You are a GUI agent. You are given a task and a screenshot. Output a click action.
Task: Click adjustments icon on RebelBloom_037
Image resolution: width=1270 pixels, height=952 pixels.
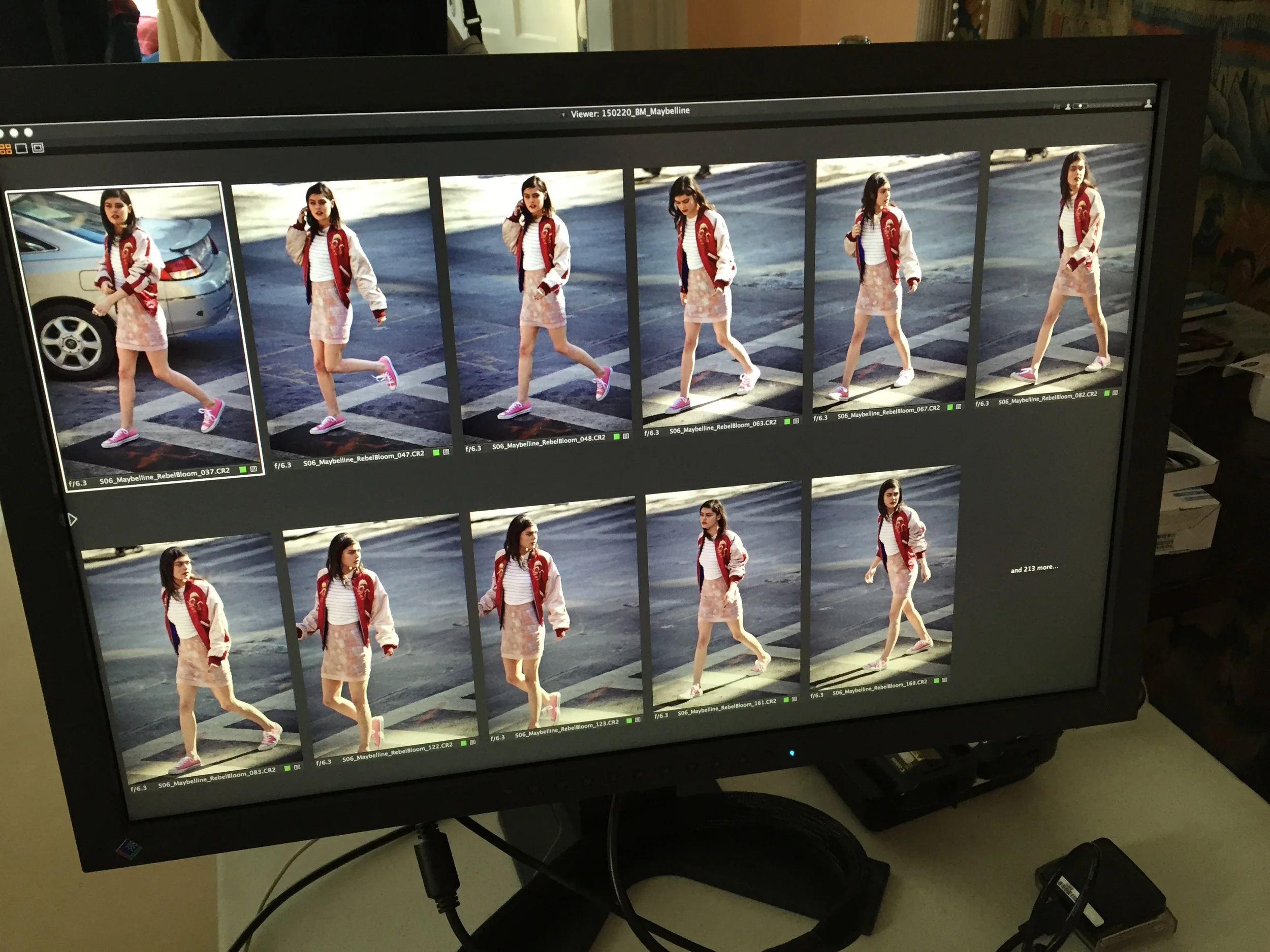pos(254,469)
